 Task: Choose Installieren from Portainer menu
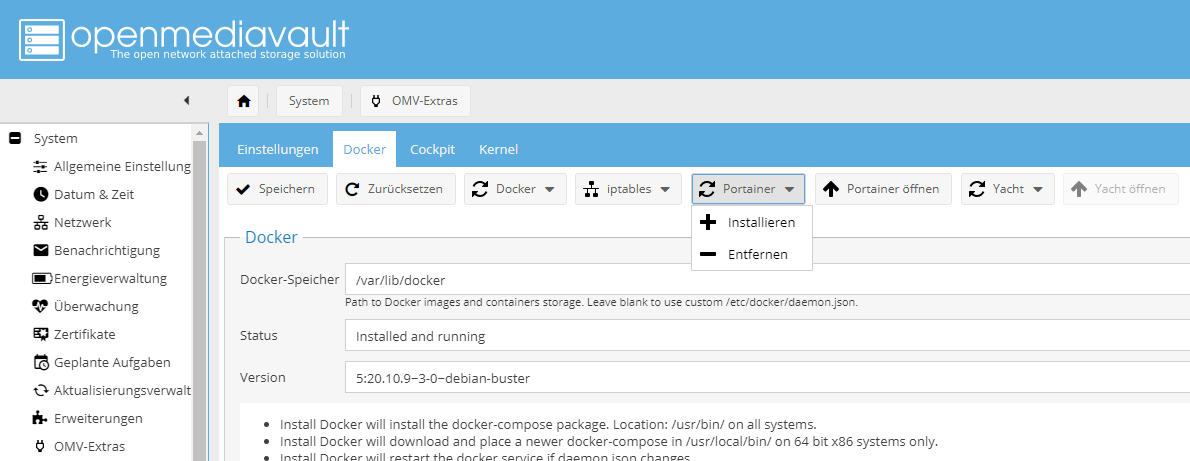click(752, 223)
